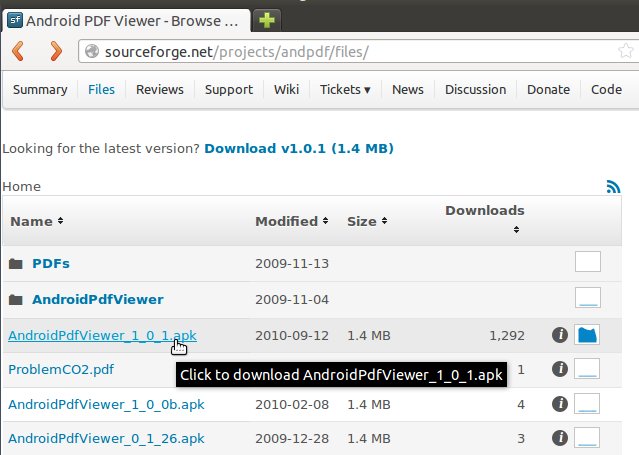Image resolution: width=639 pixels, height=455 pixels.
Task: Go to the Reviews section
Action: pyautogui.click(x=160, y=89)
